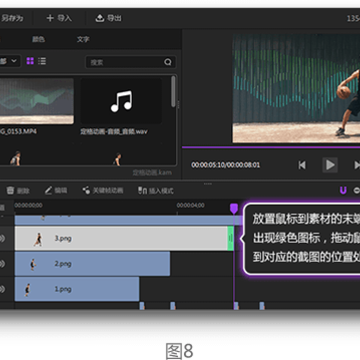Open the edit pencil tool
Image resolution: width=360 pixels, height=360 pixels.
tap(56, 190)
